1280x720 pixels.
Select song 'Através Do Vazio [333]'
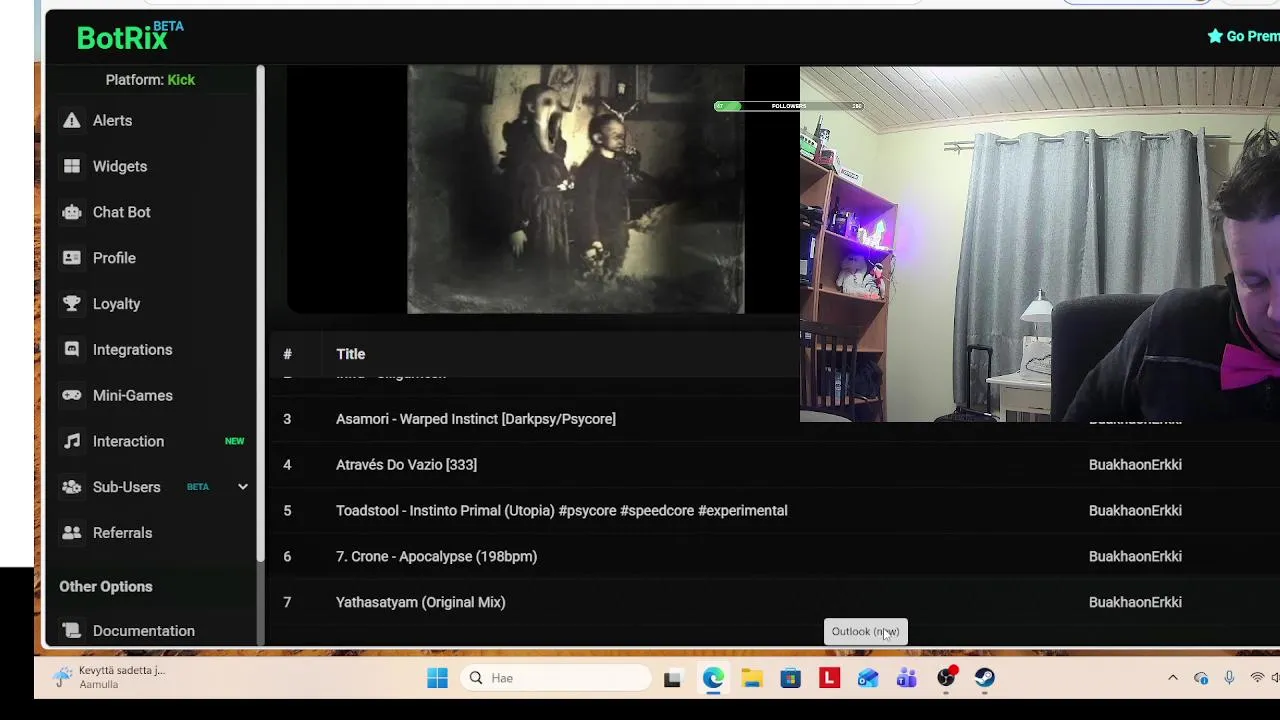[x=406, y=465]
